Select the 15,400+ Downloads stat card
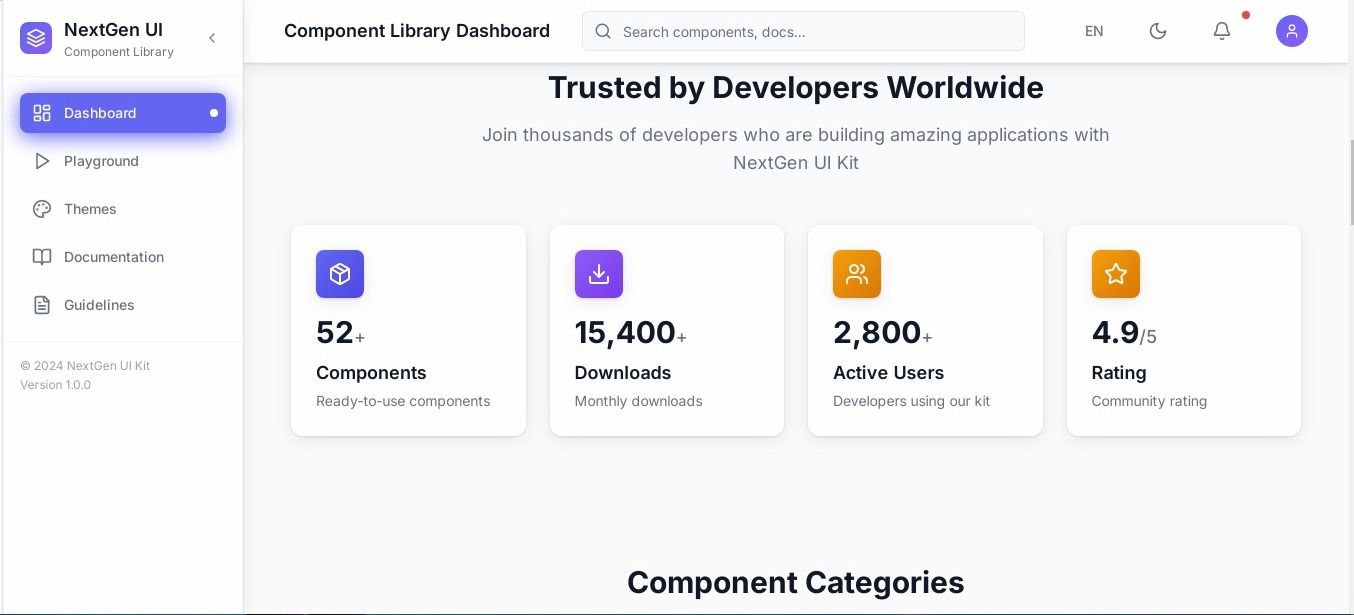1354x615 pixels. coord(667,330)
